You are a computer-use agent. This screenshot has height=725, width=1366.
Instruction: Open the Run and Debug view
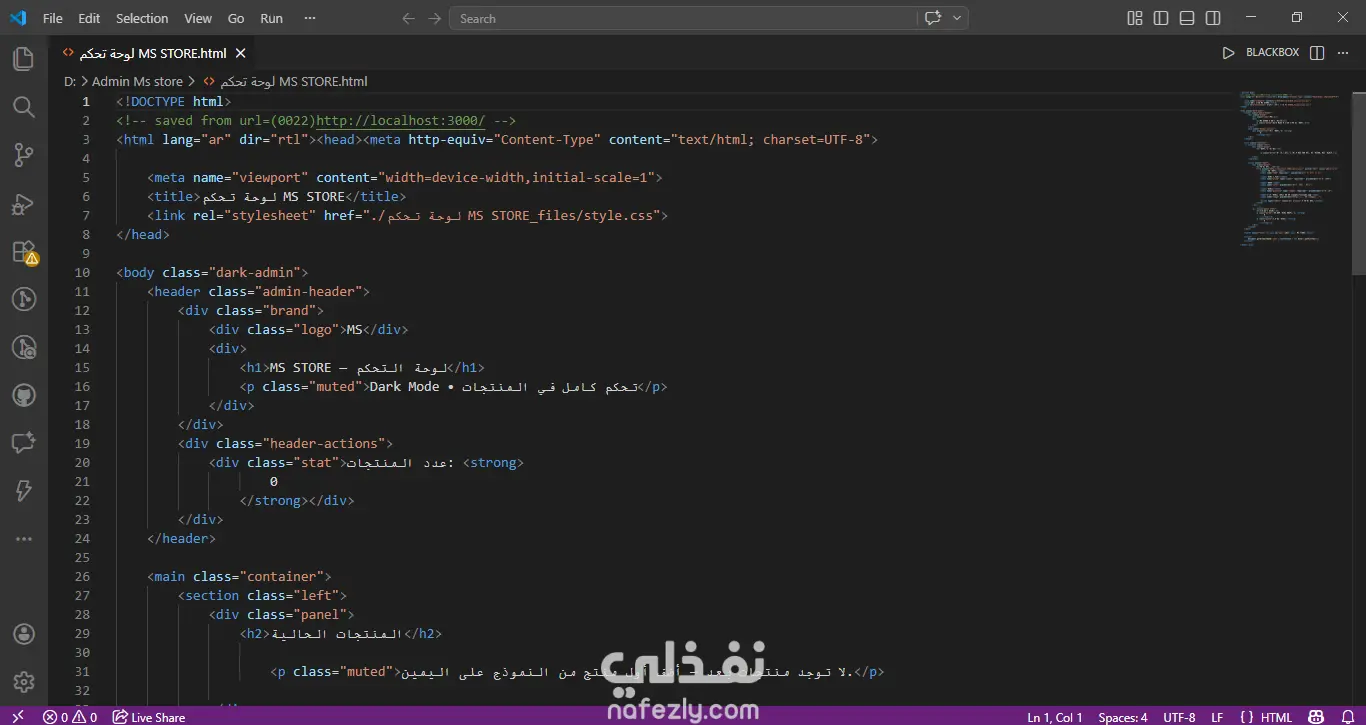[x=24, y=204]
